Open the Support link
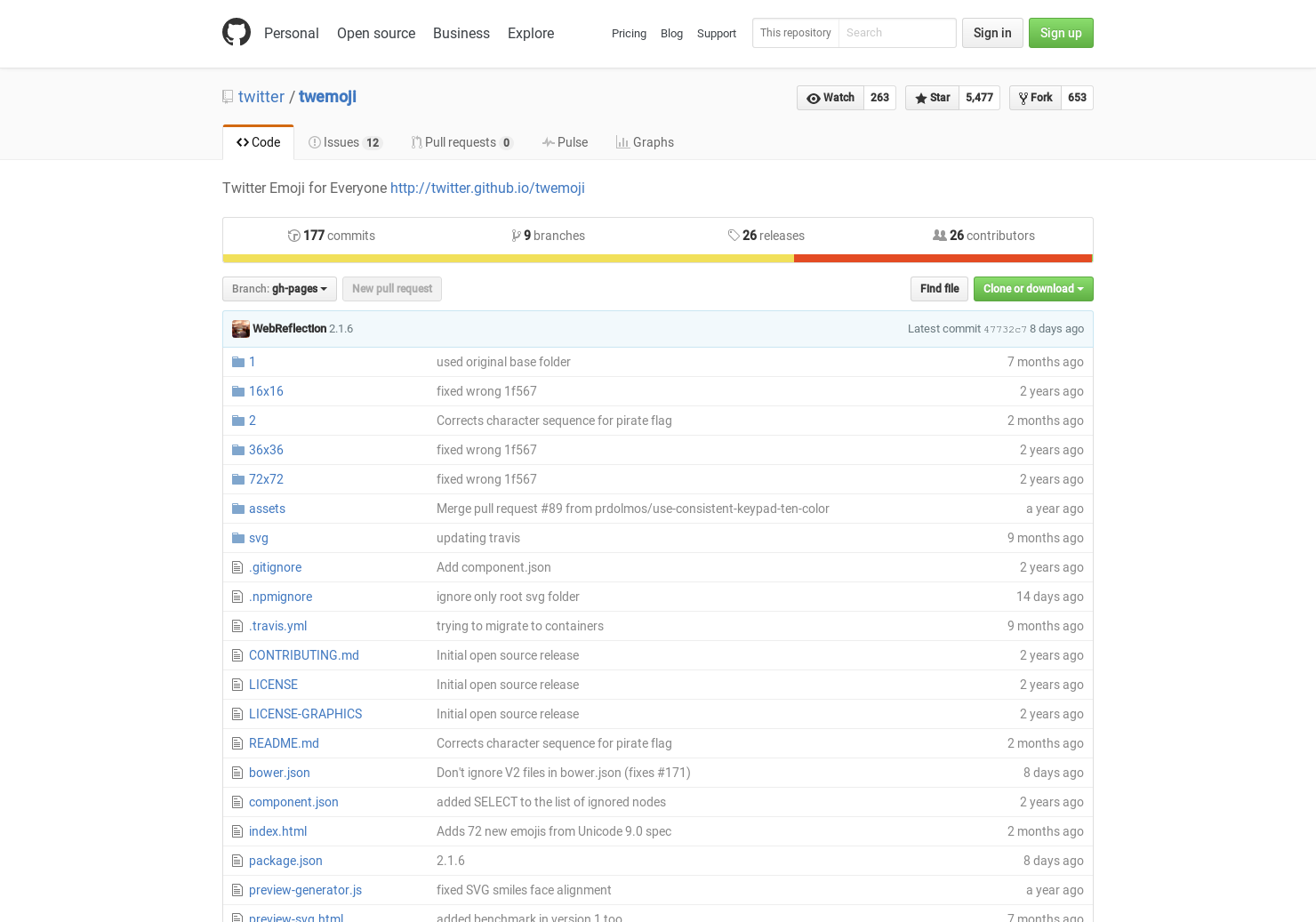The image size is (1316, 922). tap(717, 34)
